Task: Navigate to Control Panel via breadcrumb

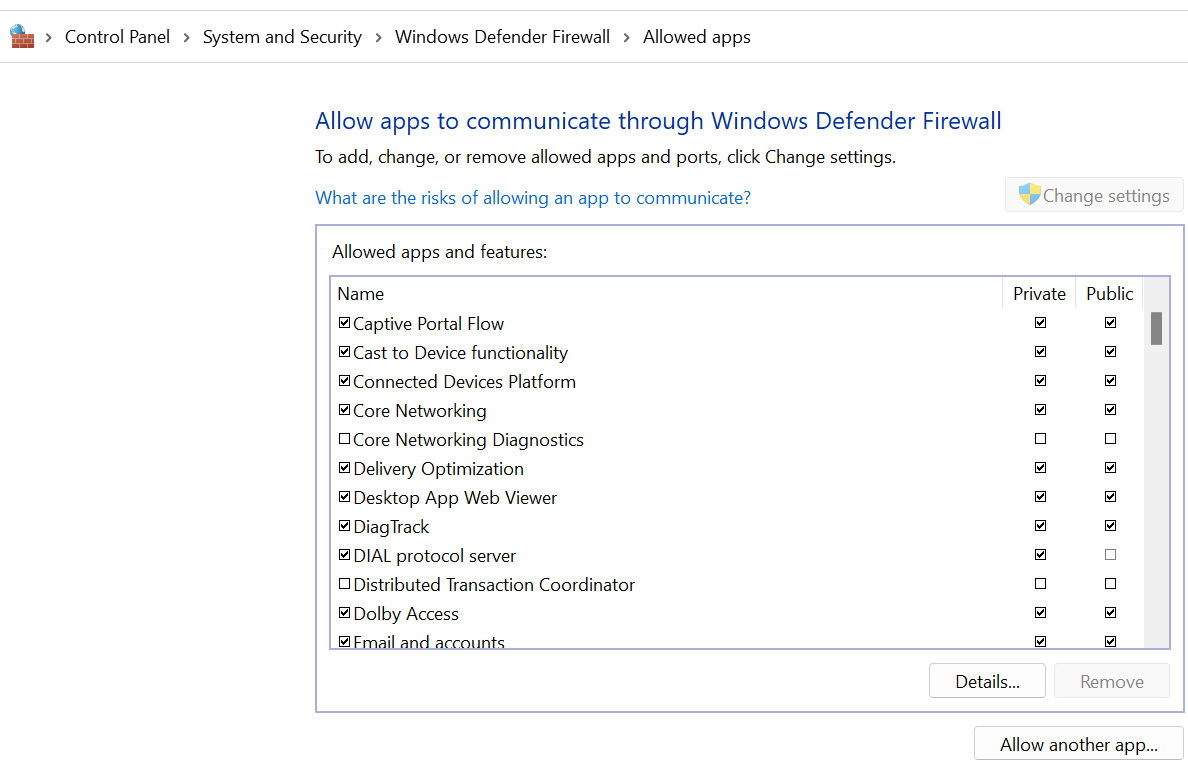Action: click(x=117, y=36)
